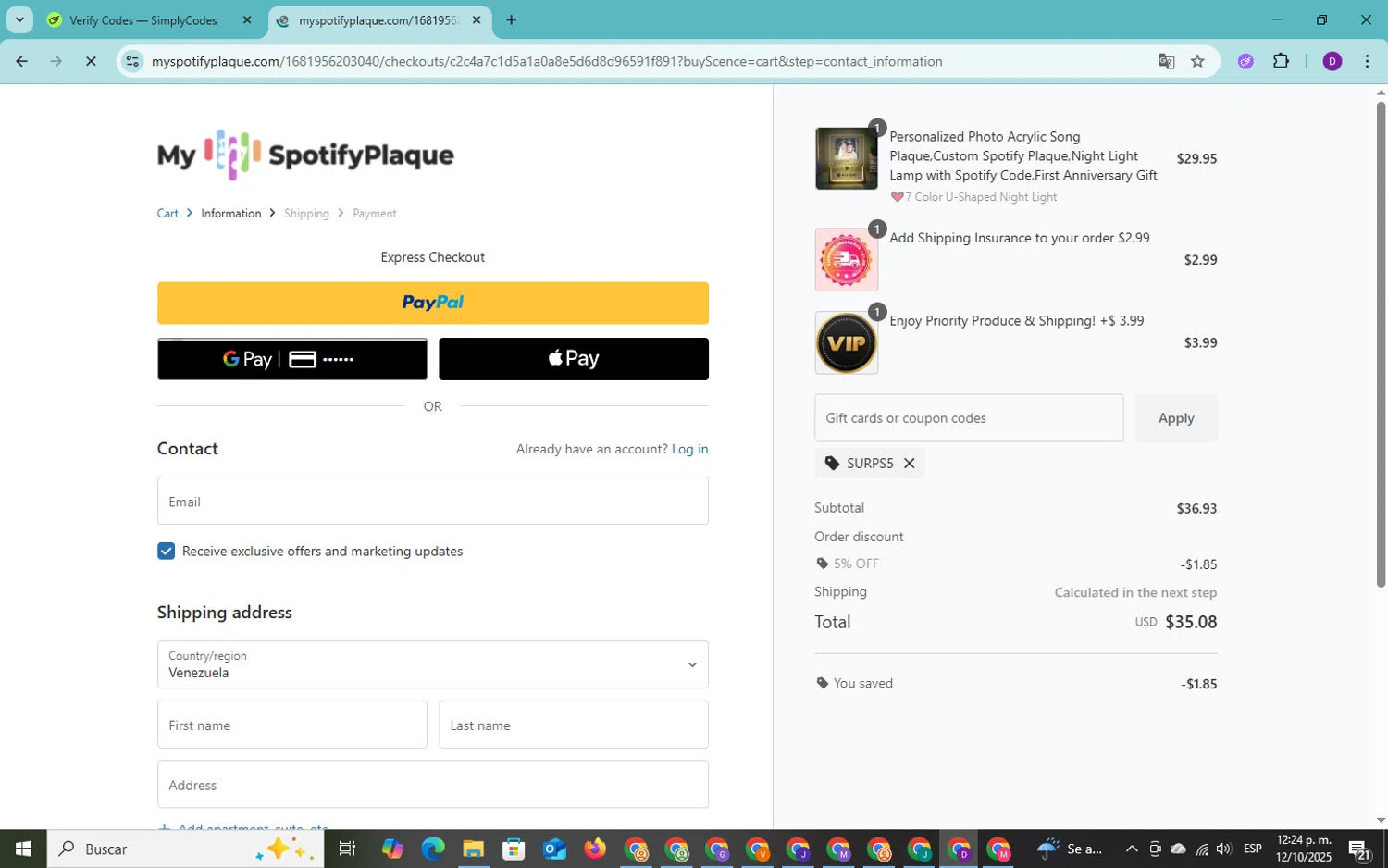Click the Google Translate icon
Image resolution: width=1388 pixels, height=868 pixels.
(x=1166, y=61)
